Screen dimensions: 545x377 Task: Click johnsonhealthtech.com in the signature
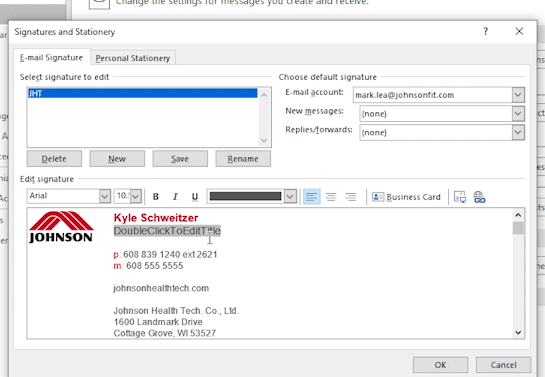pyautogui.click(x=161, y=288)
